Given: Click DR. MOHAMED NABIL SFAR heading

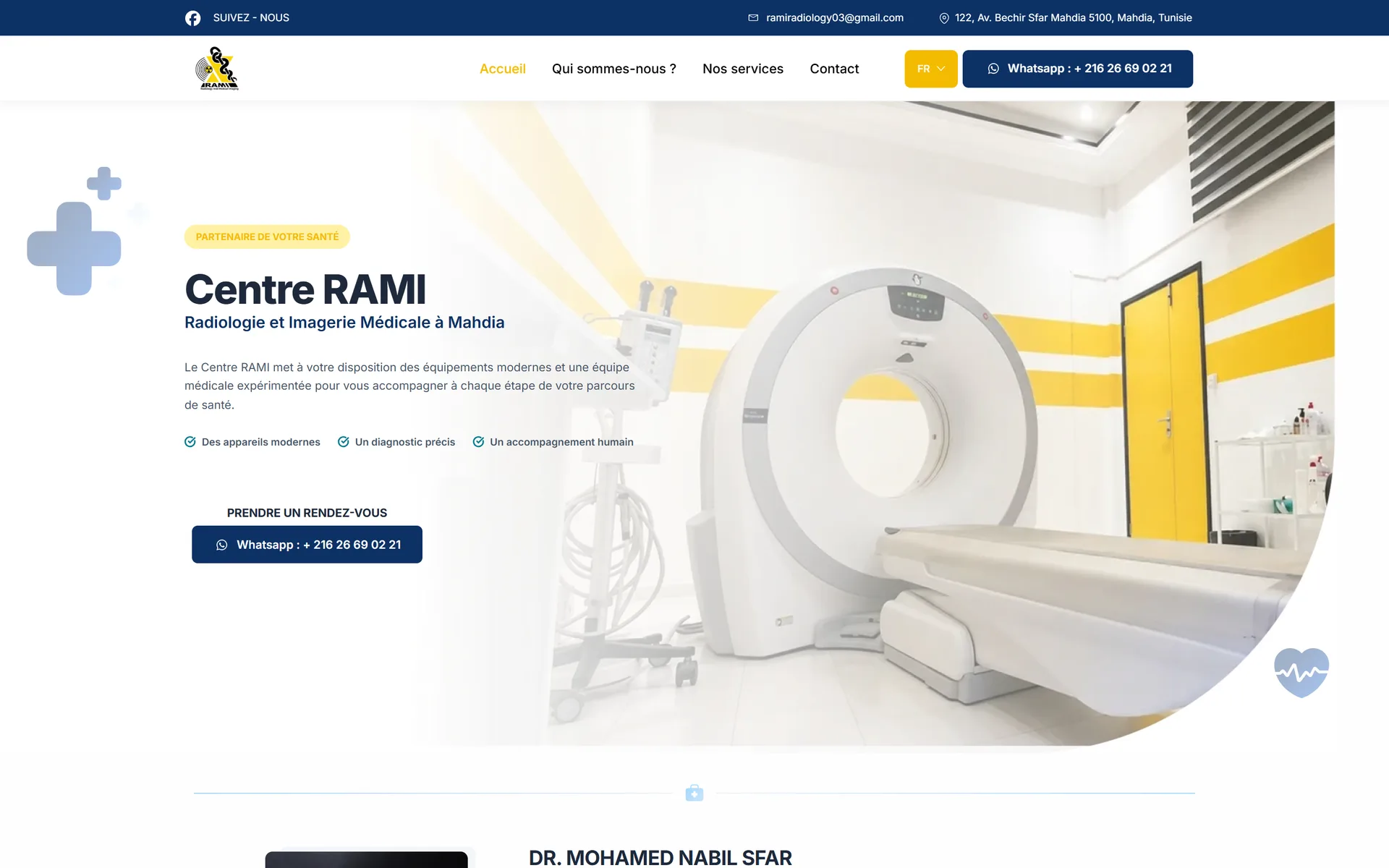Looking at the screenshot, I should point(660,857).
